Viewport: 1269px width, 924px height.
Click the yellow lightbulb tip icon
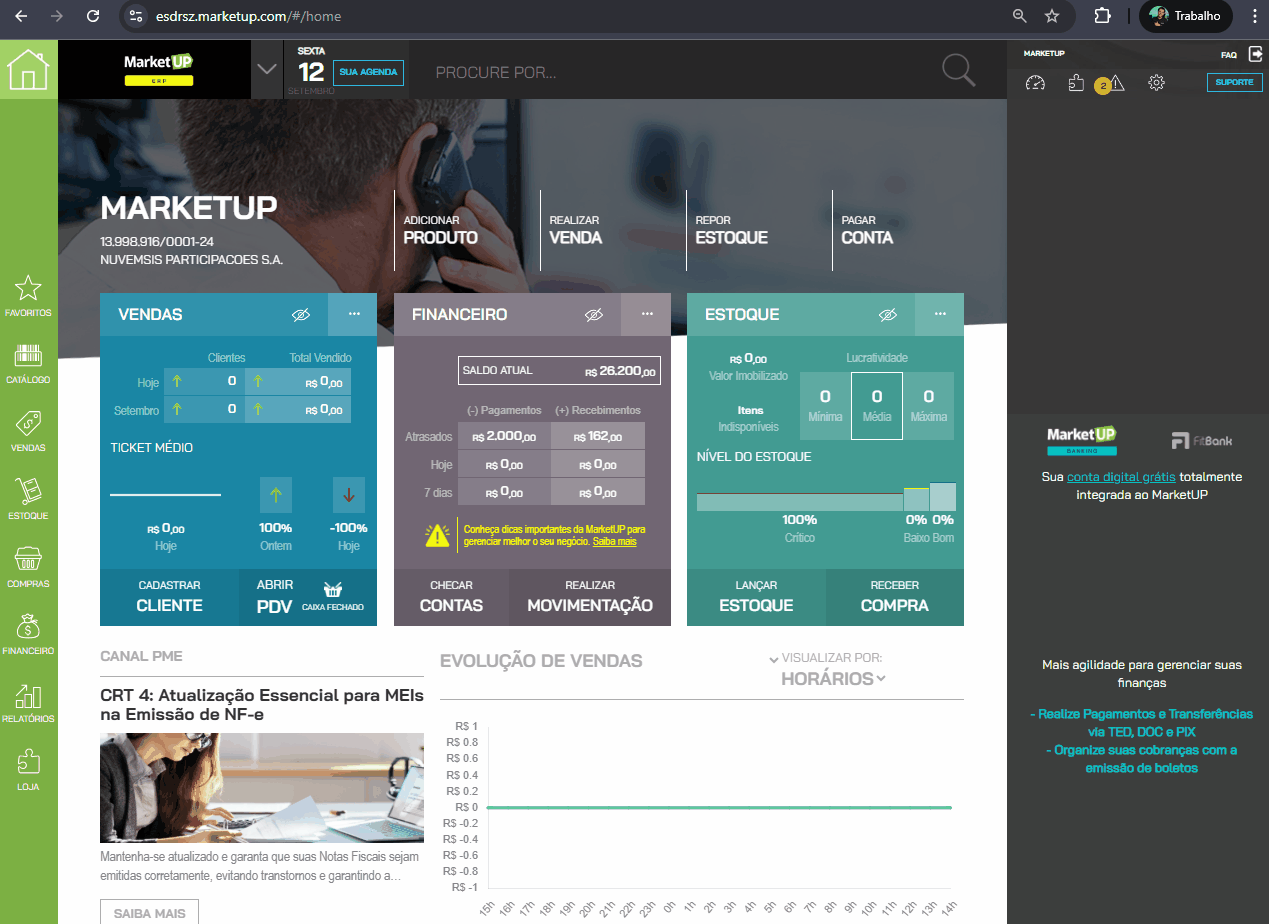click(437, 535)
